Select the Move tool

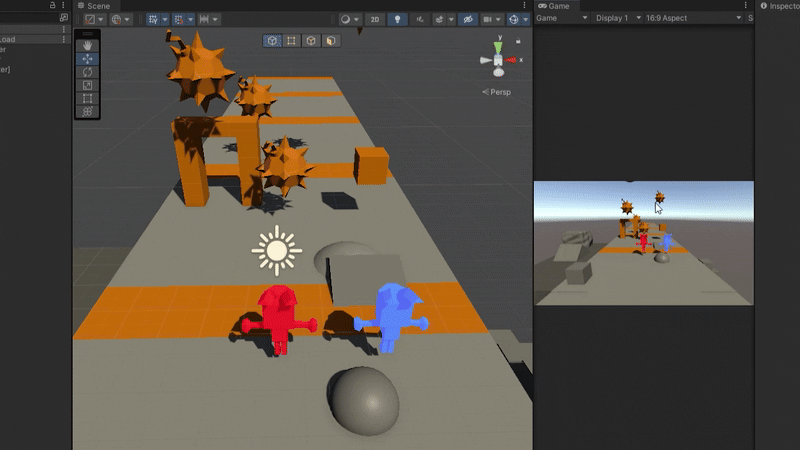point(87,59)
